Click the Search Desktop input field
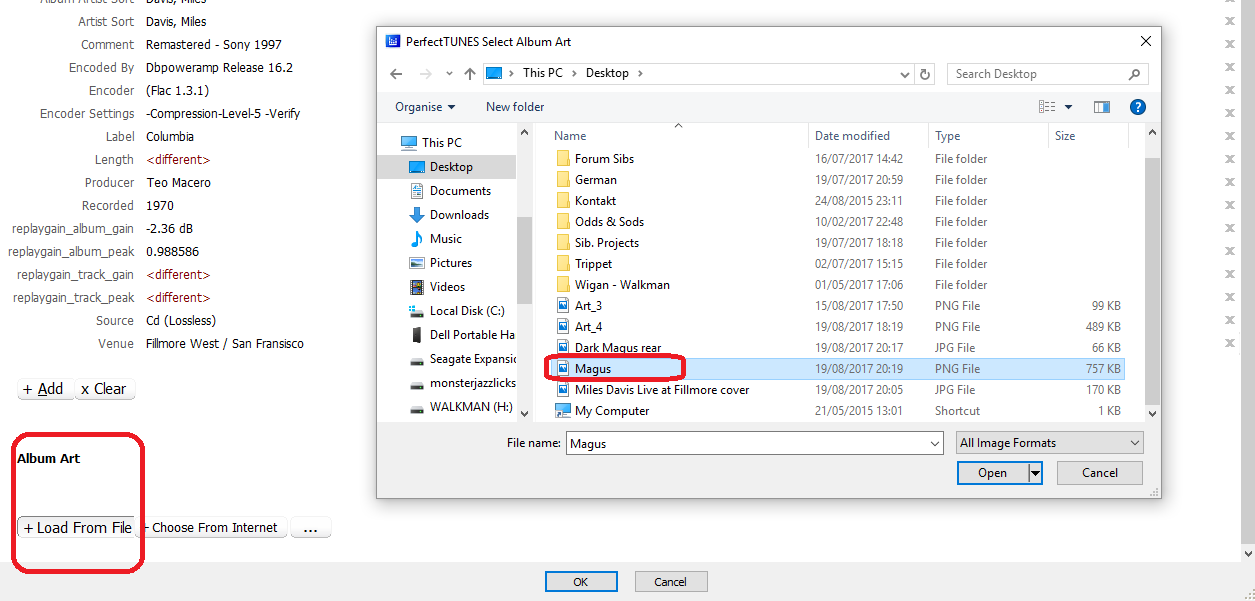Image resolution: width=1255 pixels, height=601 pixels. point(1035,74)
